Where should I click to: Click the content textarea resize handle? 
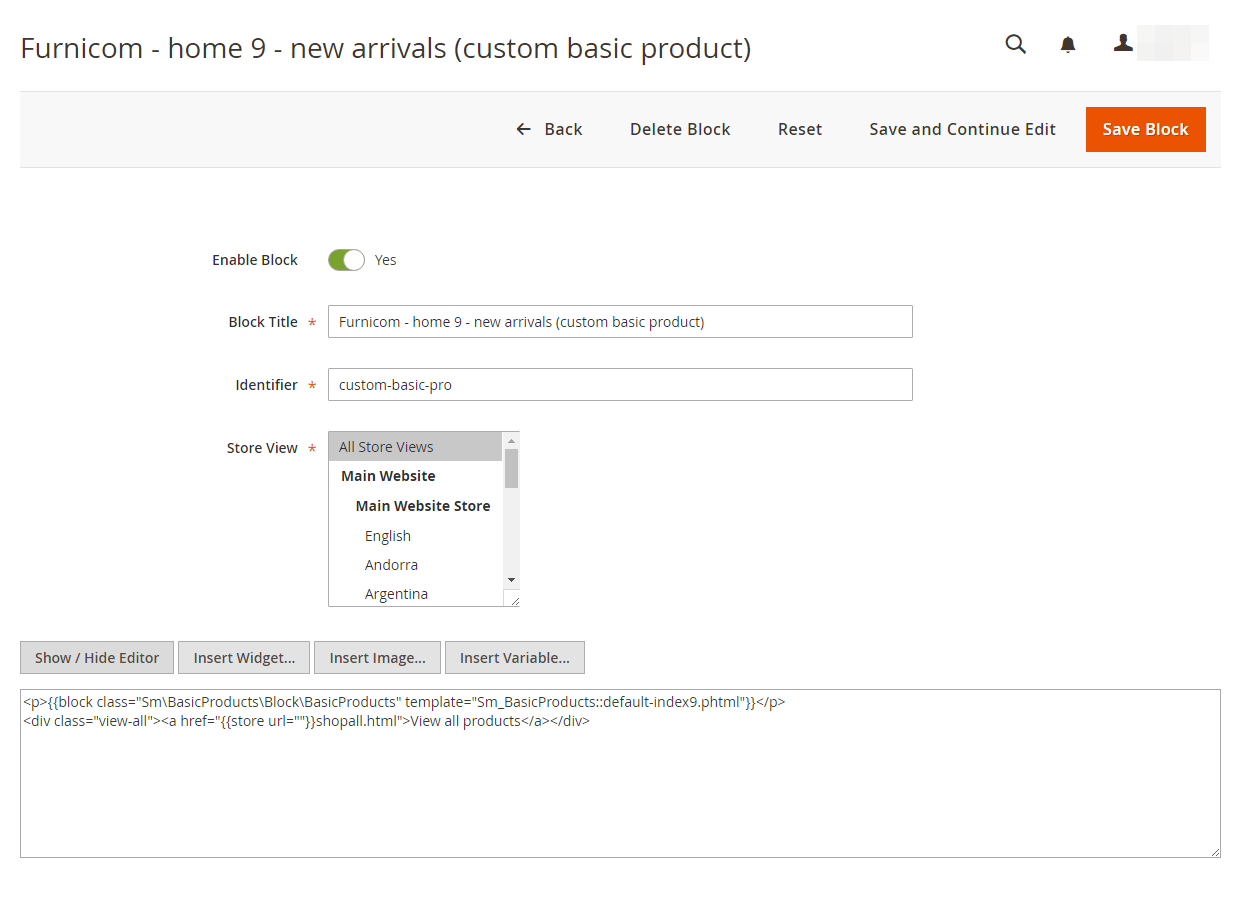click(x=1214, y=851)
